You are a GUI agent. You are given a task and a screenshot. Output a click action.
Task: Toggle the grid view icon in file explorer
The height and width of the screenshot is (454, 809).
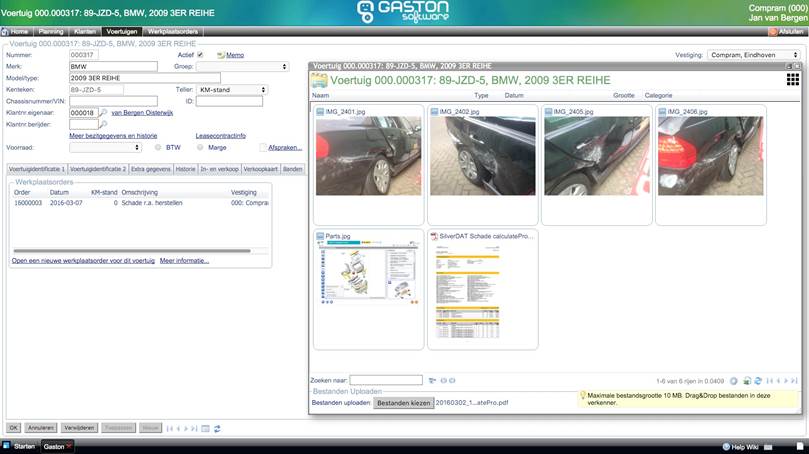pos(792,79)
